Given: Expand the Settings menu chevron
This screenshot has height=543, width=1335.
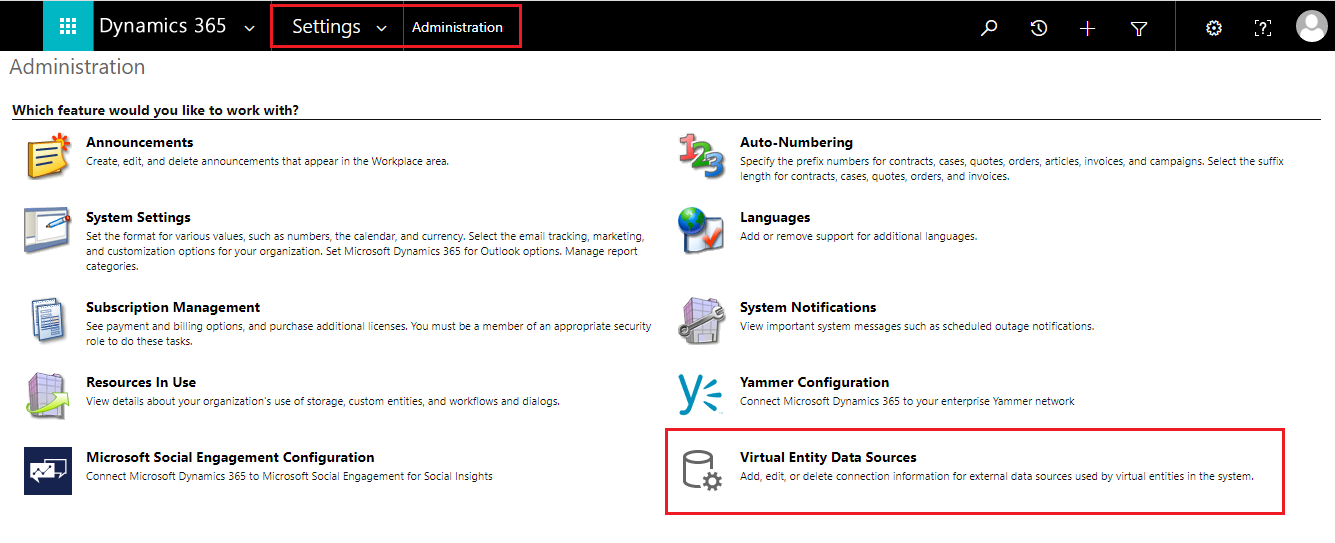Looking at the screenshot, I should click(x=381, y=28).
